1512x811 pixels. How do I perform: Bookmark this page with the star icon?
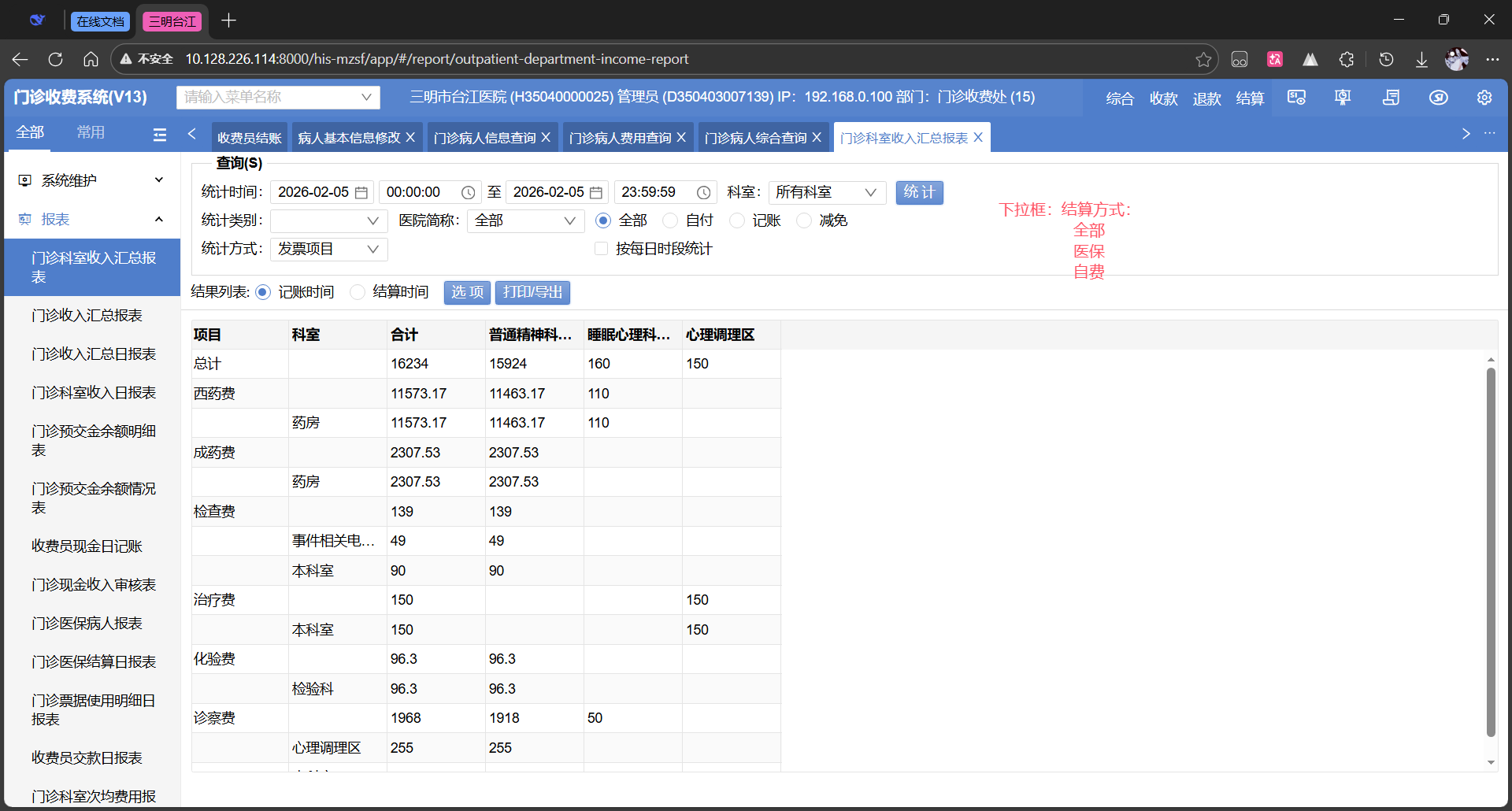pos(1203,59)
